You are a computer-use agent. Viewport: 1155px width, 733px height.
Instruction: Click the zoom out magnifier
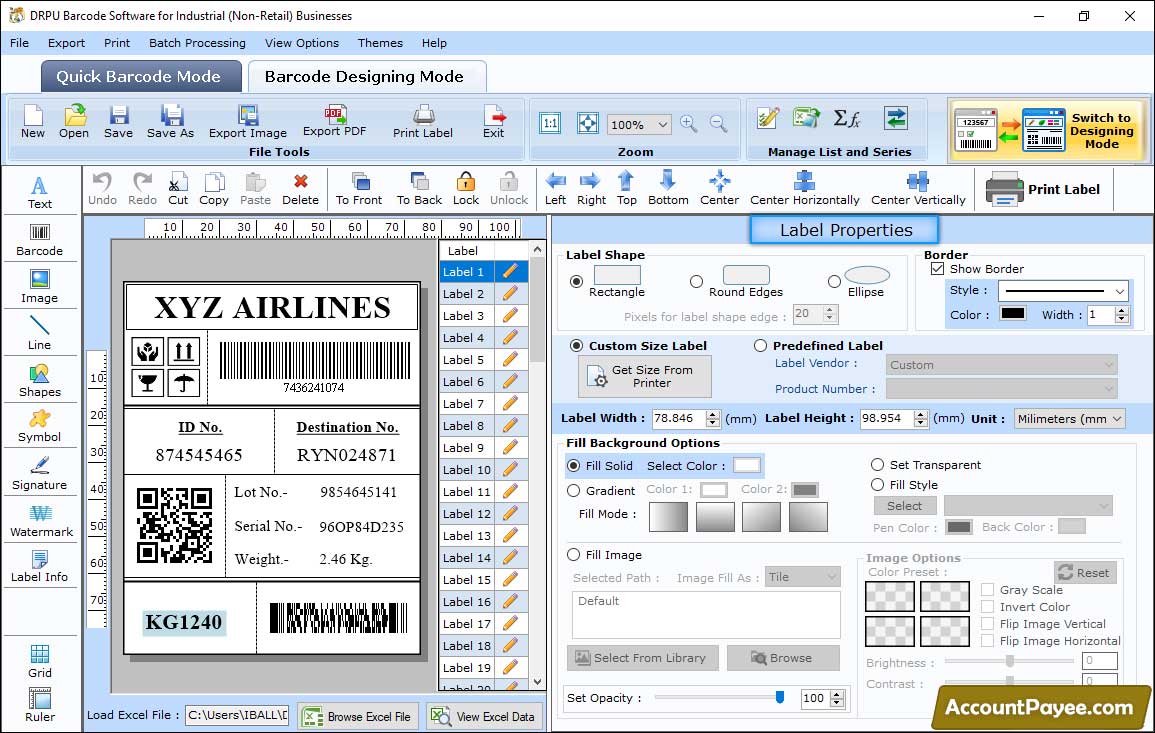click(718, 124)
